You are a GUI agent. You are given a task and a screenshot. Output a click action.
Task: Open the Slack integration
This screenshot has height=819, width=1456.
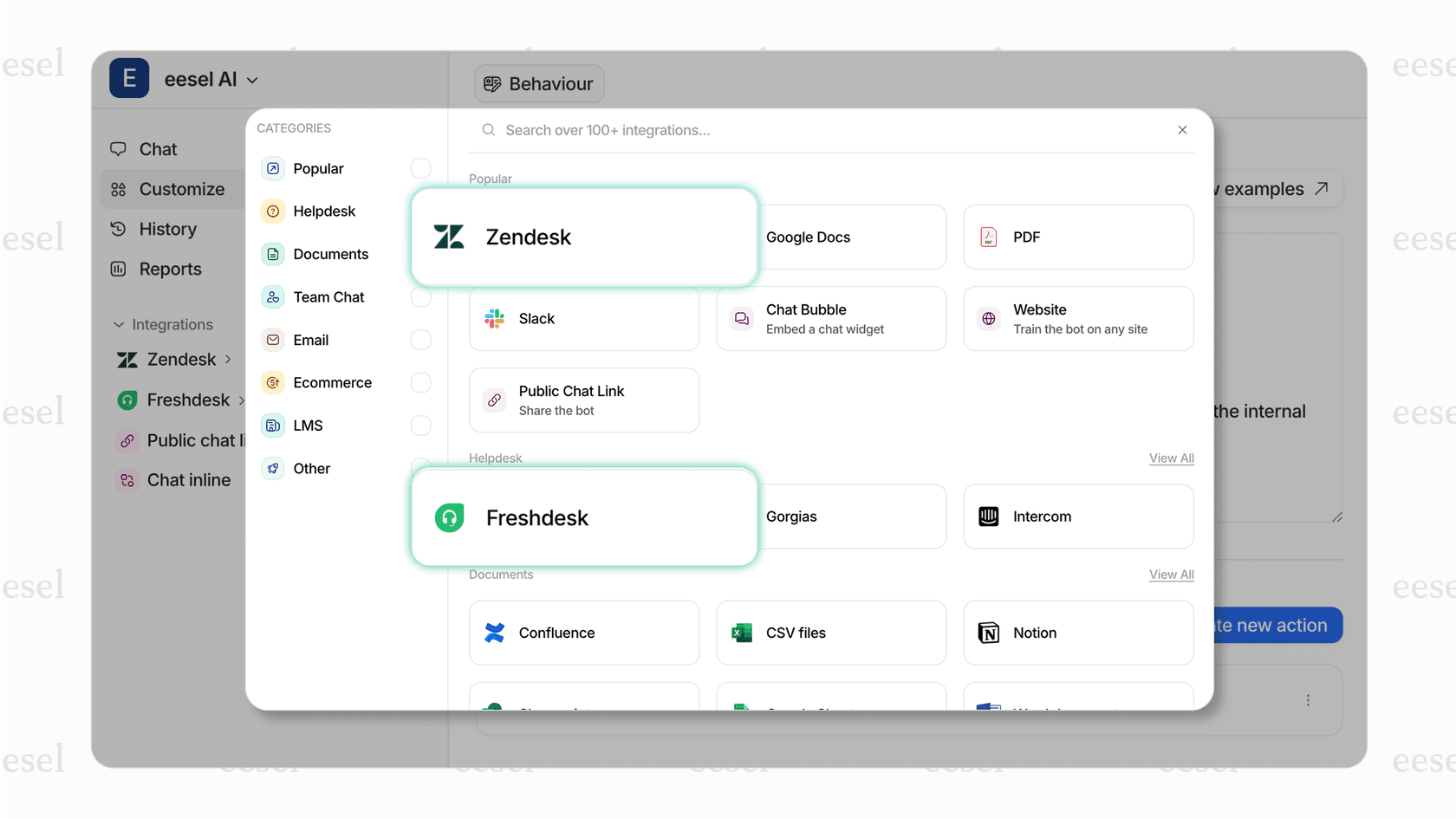(583, 318)
